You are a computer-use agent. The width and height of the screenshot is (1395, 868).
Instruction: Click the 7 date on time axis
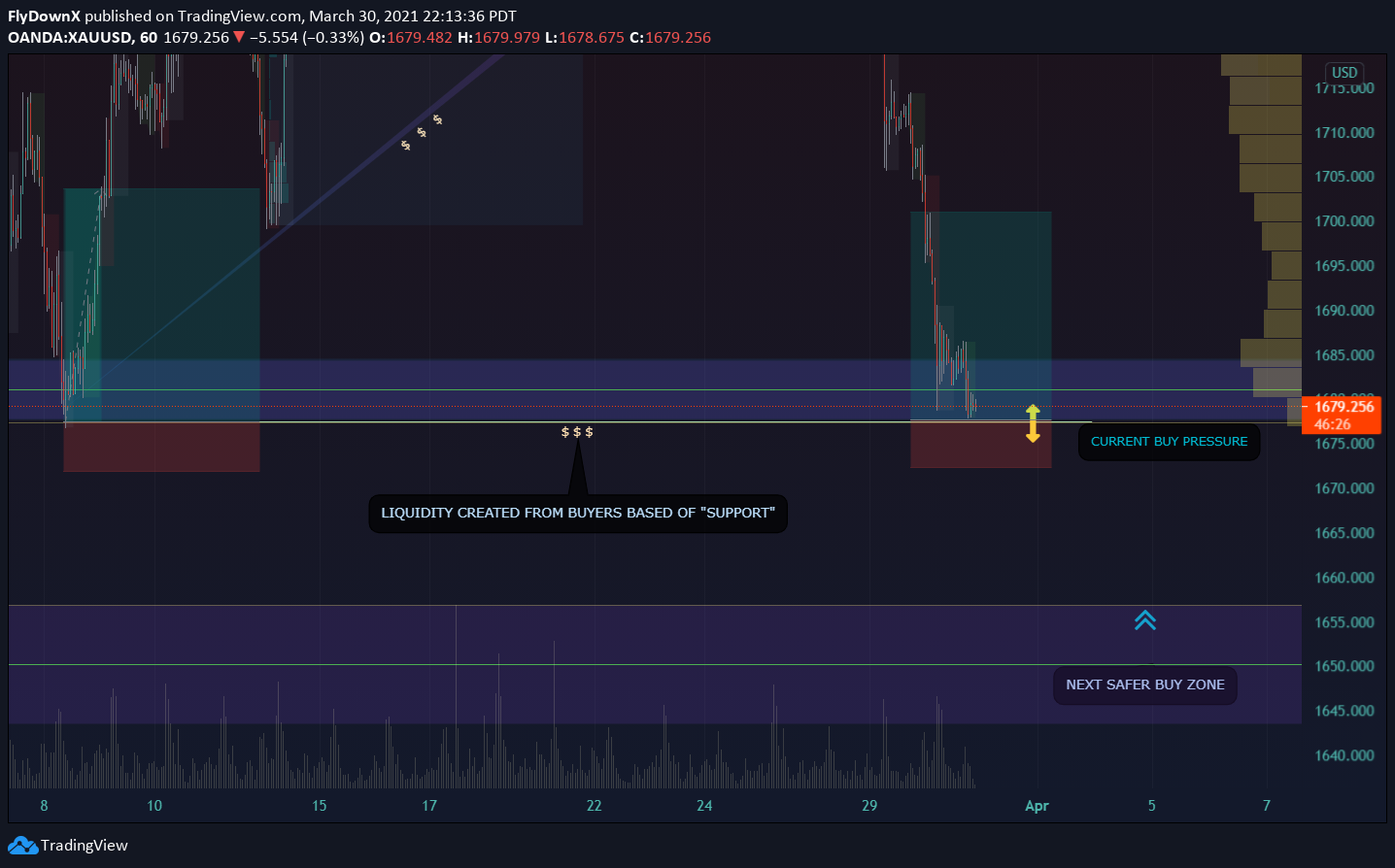coord(1267,806)
